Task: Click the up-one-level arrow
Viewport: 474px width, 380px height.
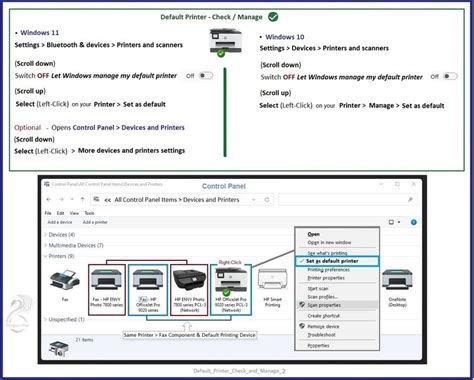Action: pyautogui.click(x=82, y=199)
